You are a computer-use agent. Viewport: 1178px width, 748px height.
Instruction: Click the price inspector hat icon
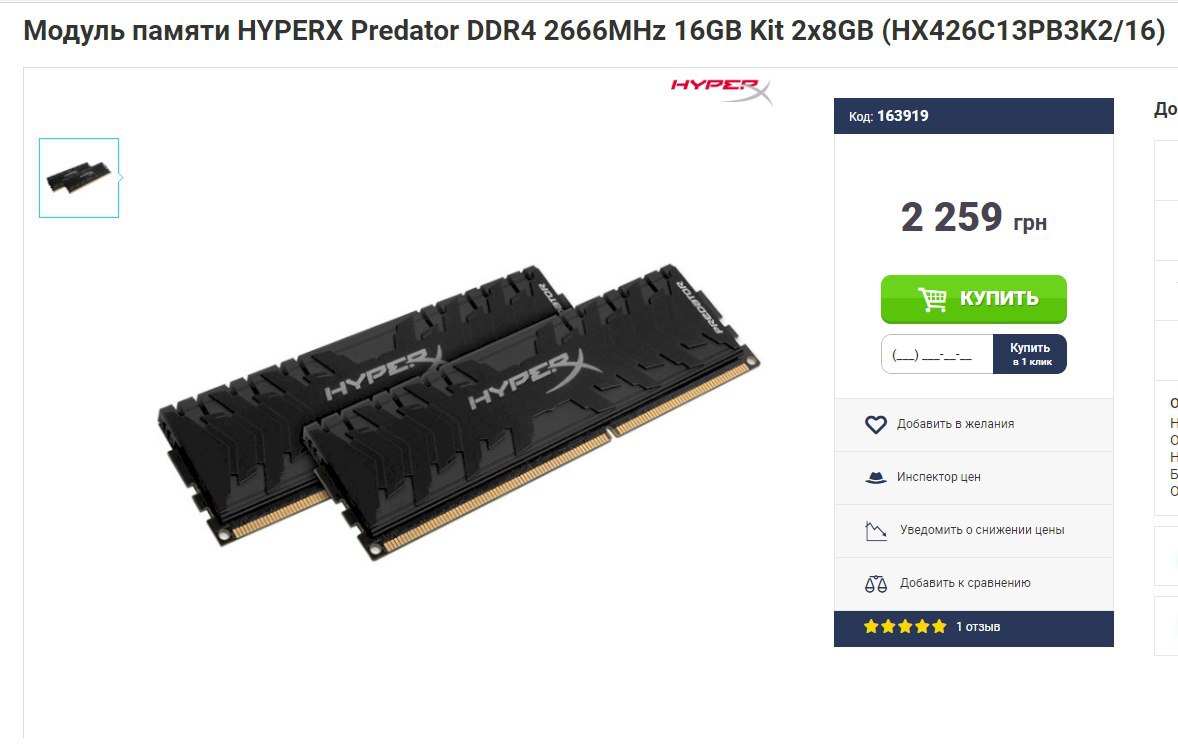(875, 477)
